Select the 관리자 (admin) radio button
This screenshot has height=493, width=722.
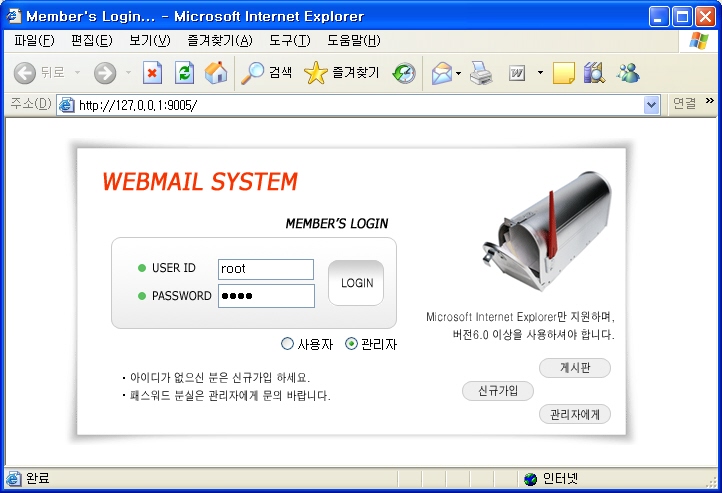coord(351,344)
